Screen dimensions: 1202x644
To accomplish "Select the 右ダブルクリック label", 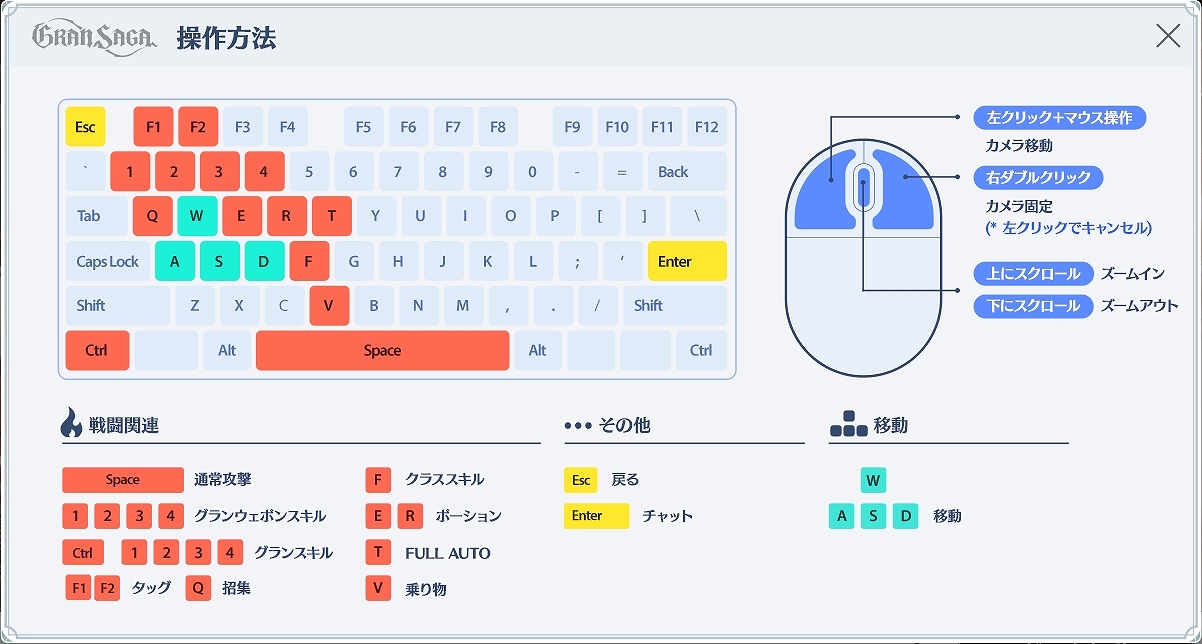I will point(1039,178).
